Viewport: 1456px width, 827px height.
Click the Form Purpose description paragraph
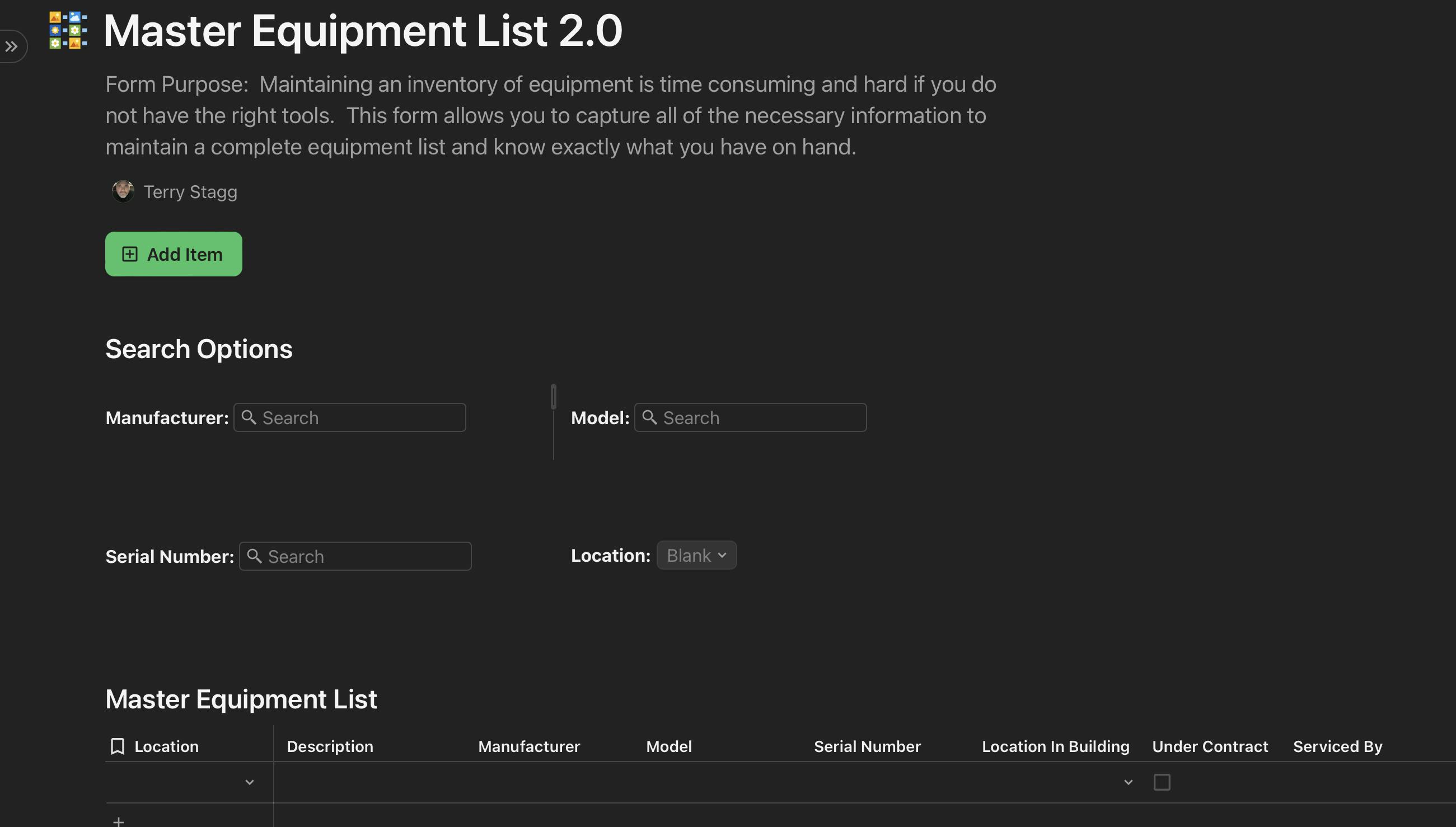coord(550,115)
